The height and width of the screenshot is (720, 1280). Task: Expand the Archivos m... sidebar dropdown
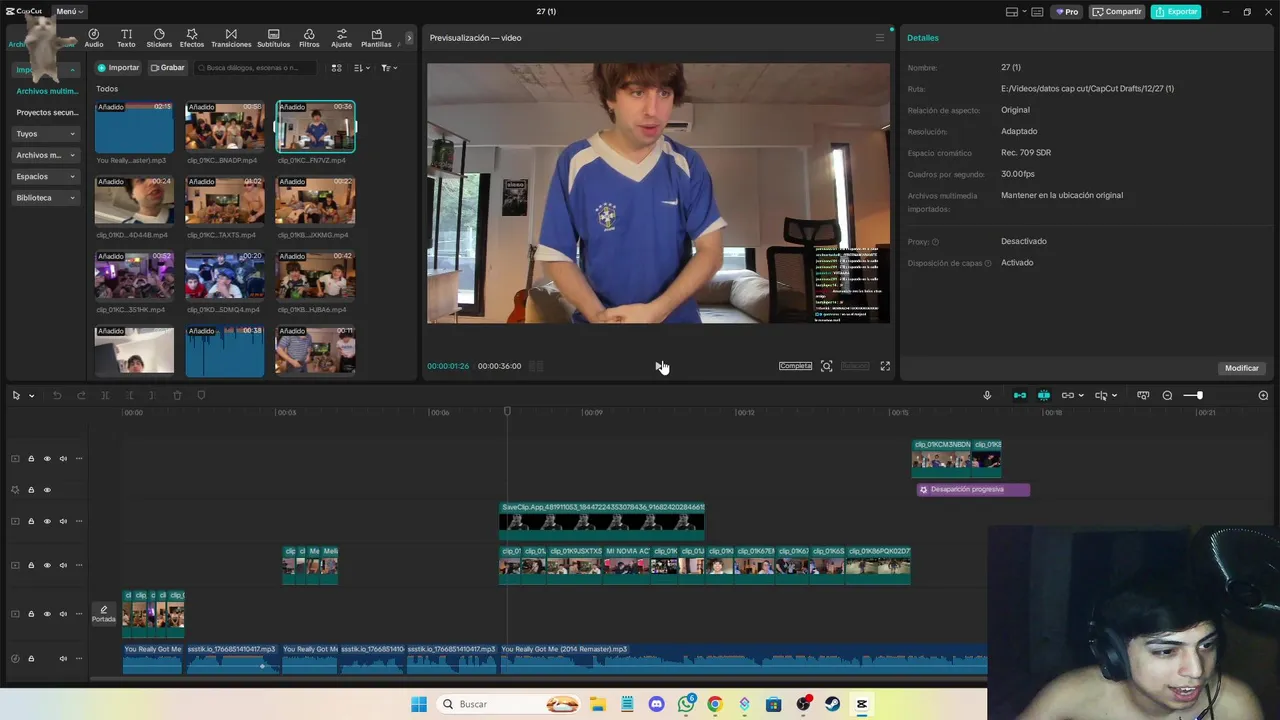[x=45, y=155]
